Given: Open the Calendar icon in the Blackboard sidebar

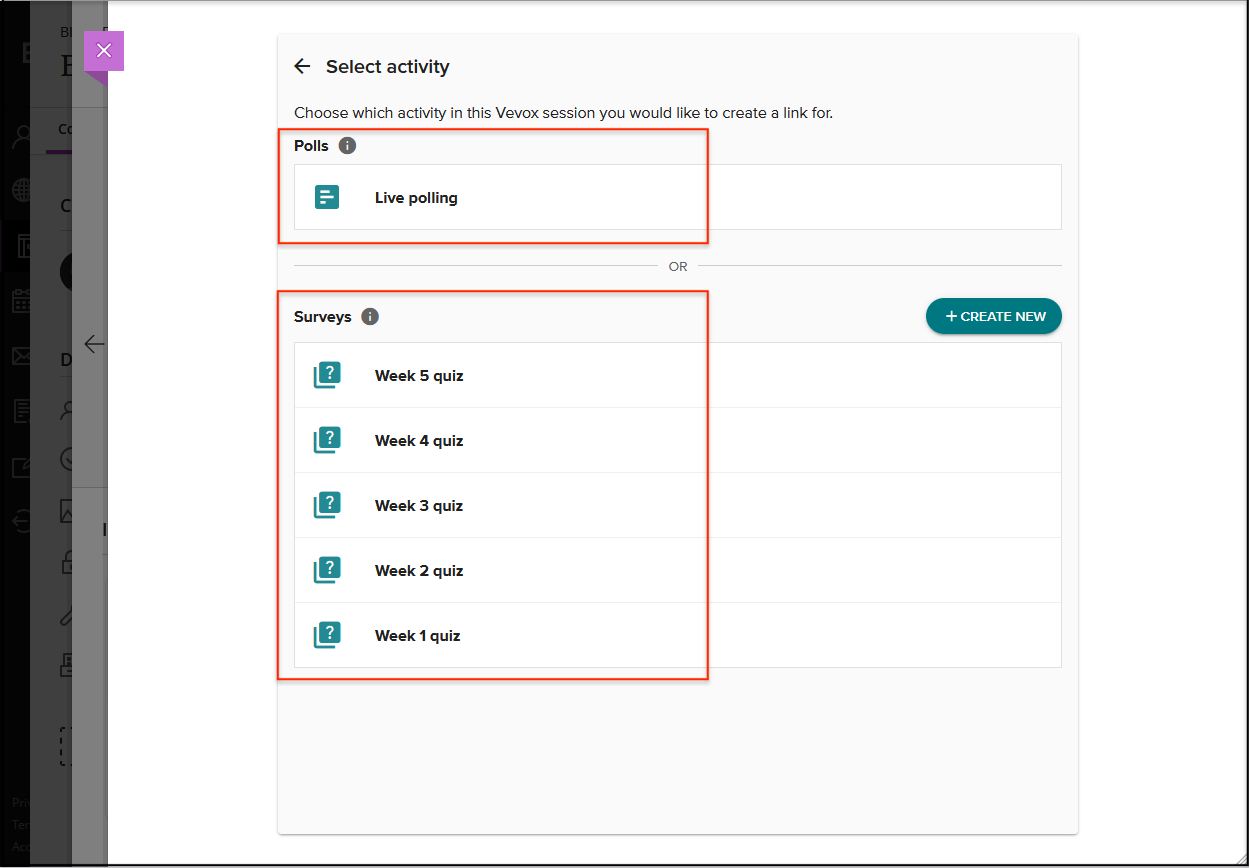Looking at the screenshot, I should [19, 300].
